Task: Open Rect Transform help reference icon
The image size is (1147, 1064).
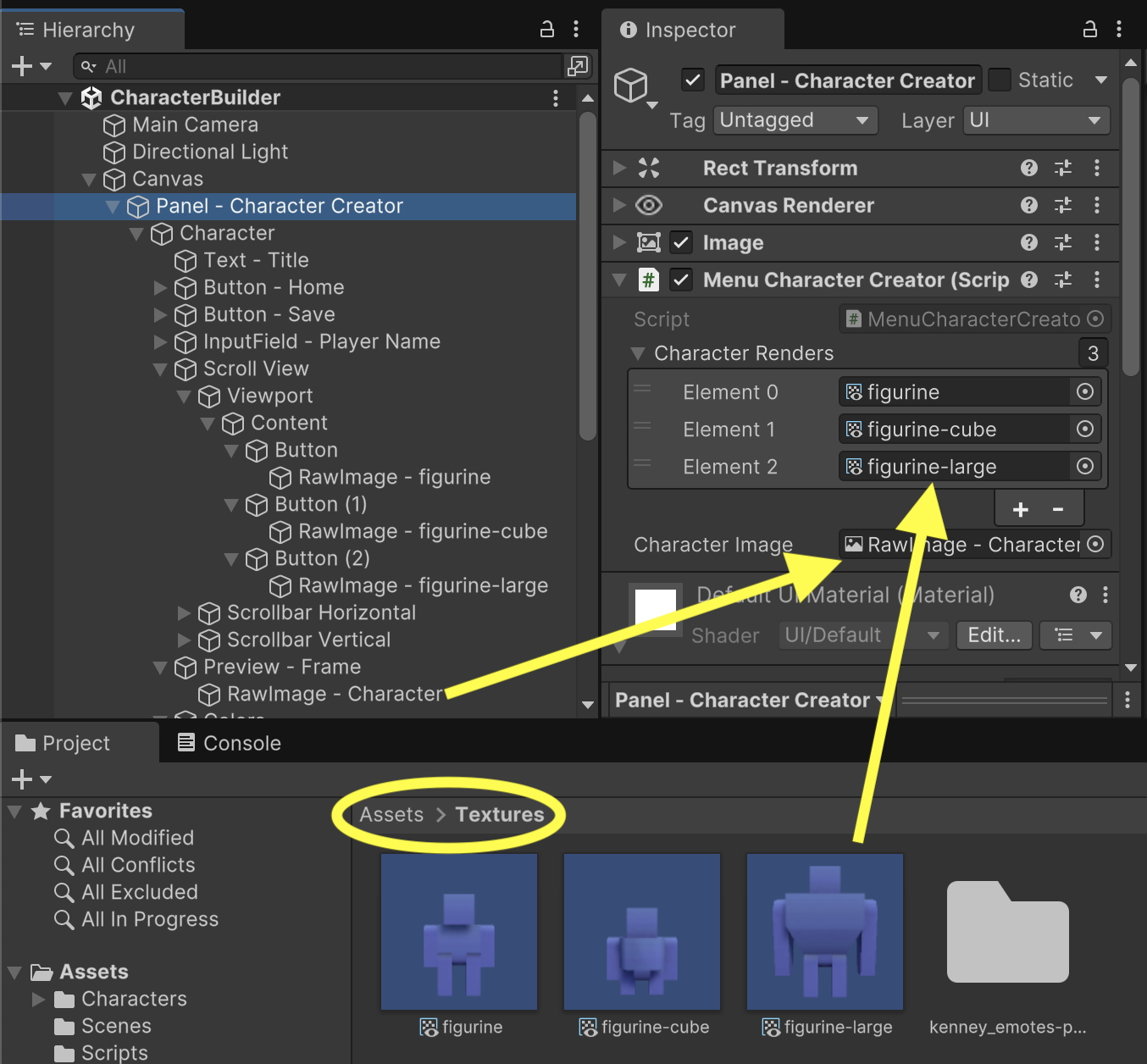Action: (1028, 168)
